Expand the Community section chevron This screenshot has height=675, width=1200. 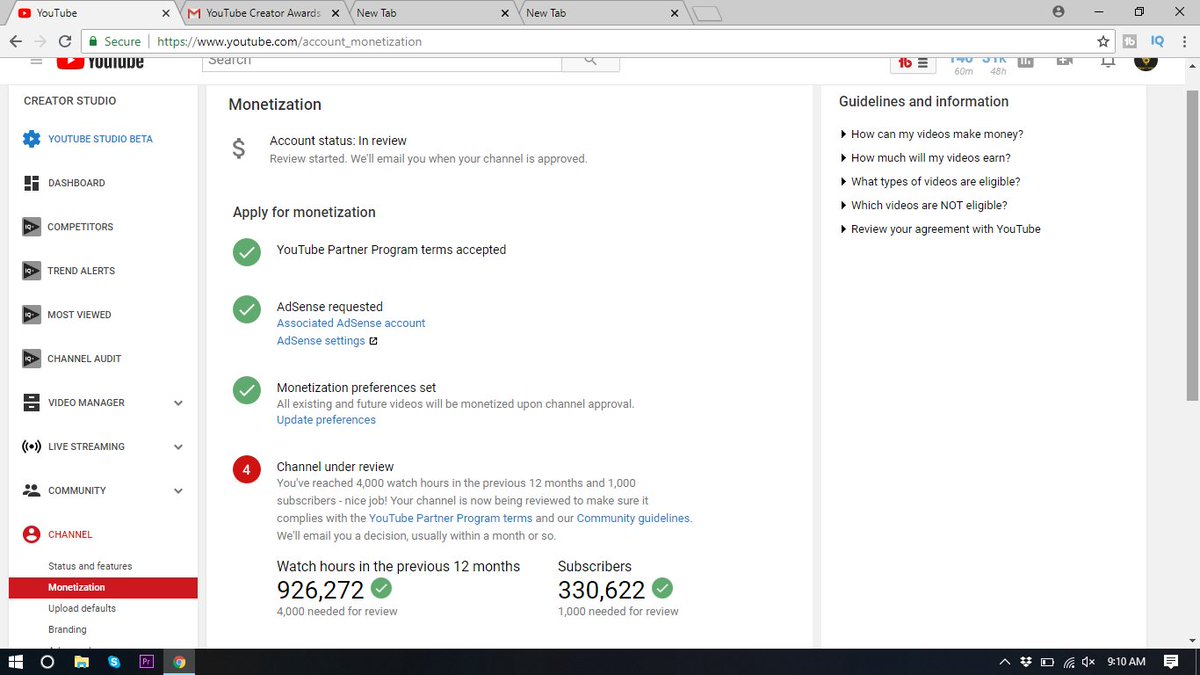click(178, 491)
